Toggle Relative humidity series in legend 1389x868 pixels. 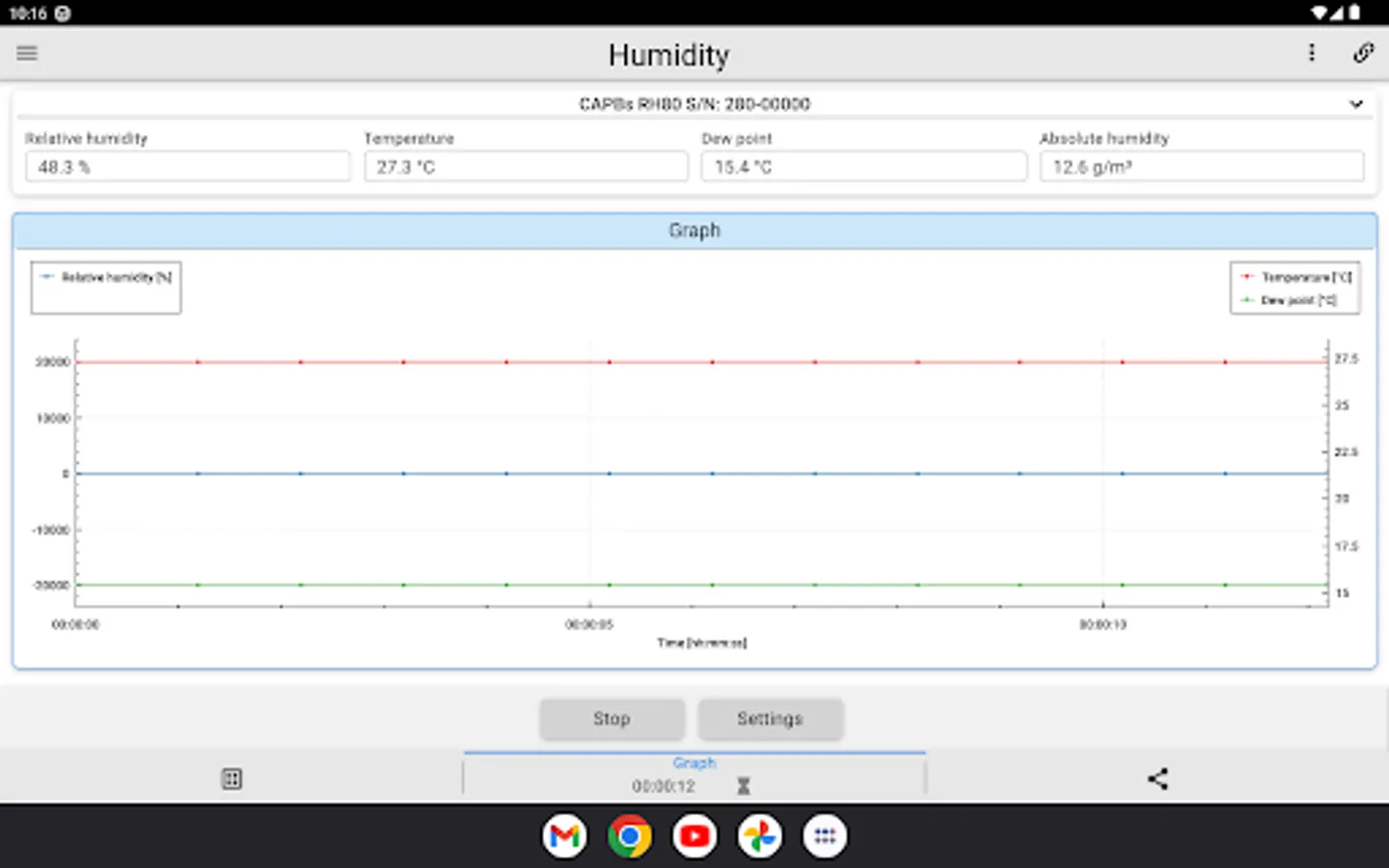coord(106,278)
